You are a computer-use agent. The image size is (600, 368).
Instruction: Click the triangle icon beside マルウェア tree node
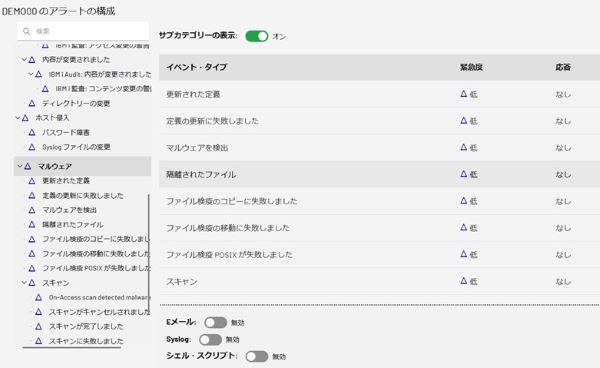[x=28, y=166]
